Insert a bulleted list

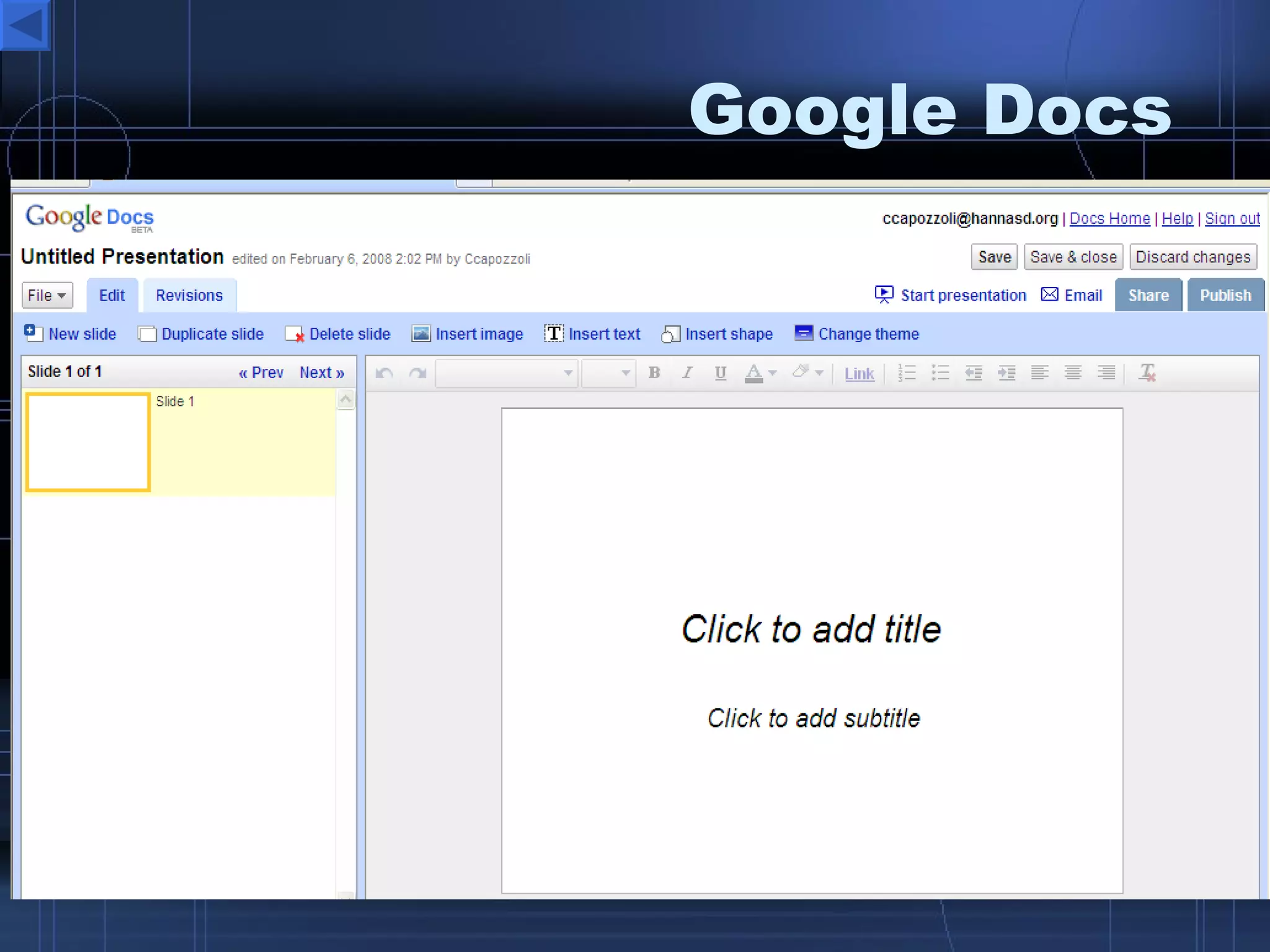(940, 372)
